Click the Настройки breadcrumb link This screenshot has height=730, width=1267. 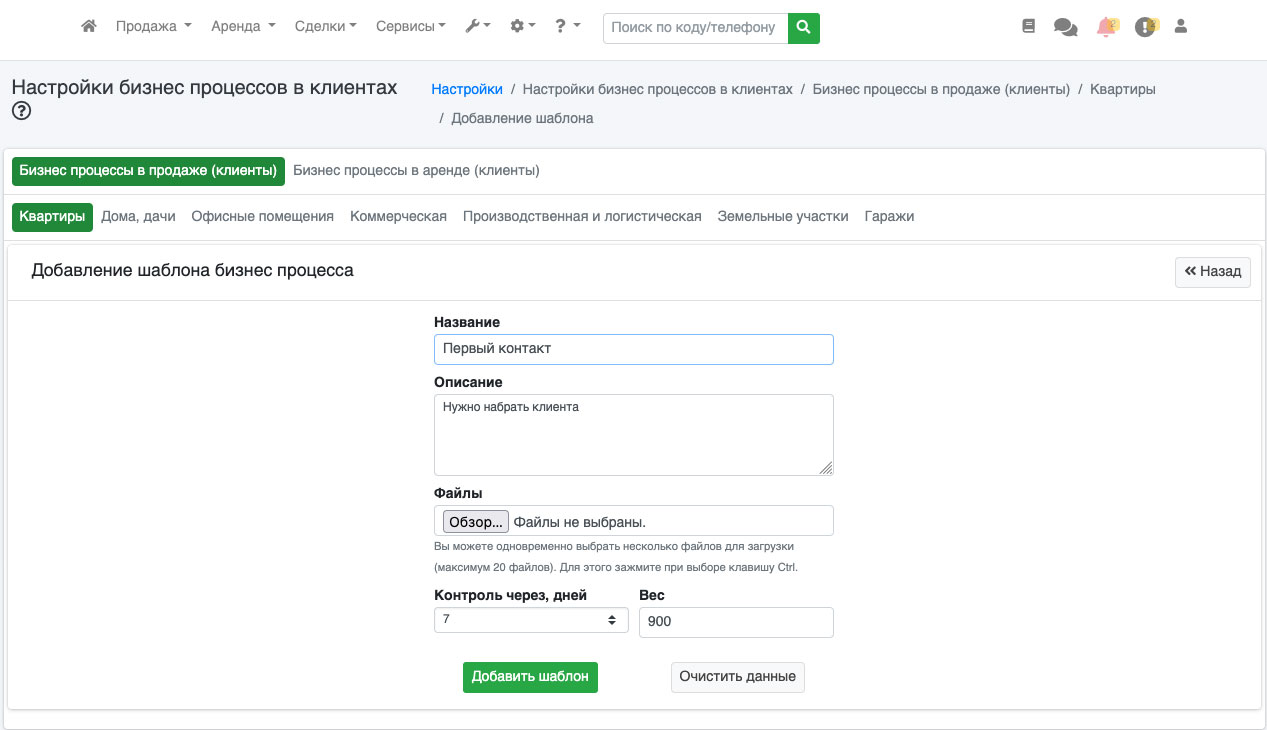[x=467, y=89]
